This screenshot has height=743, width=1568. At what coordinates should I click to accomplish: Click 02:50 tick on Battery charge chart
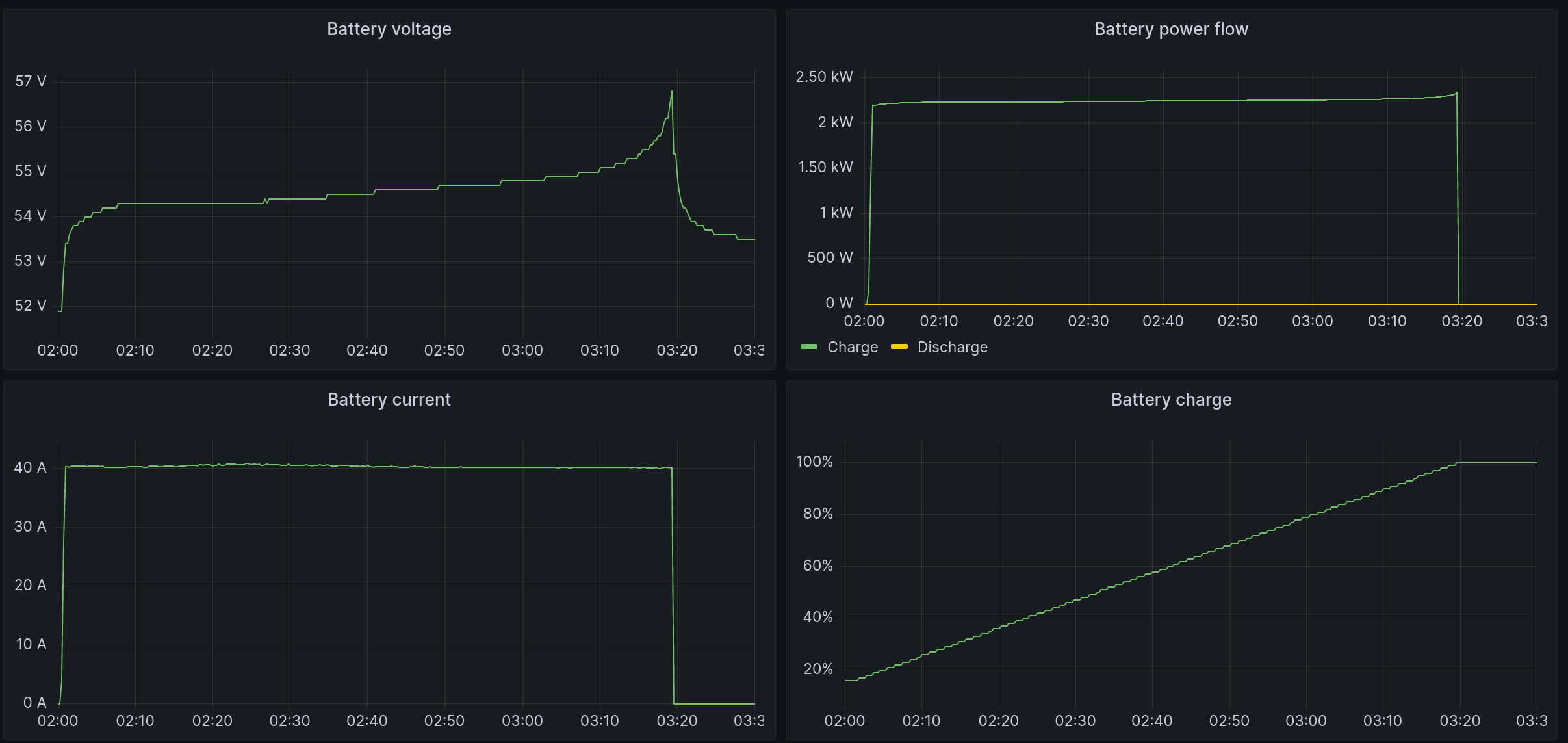(x=1229, y=721)
